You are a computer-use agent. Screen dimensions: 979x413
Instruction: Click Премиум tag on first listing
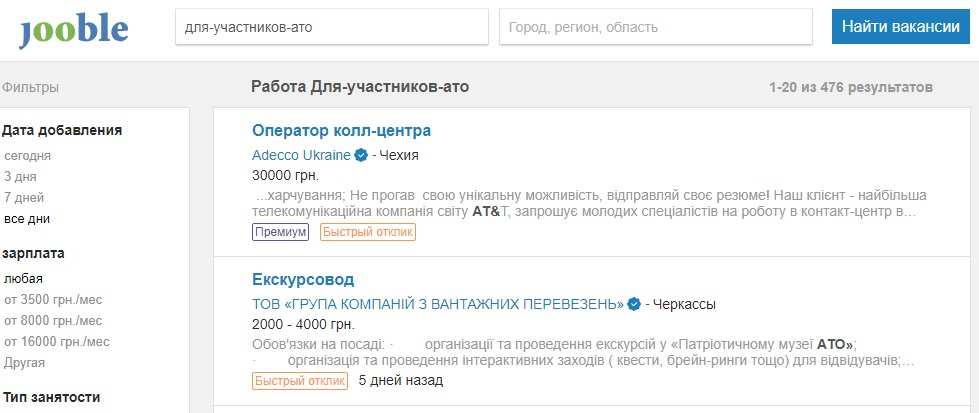click(280, 232)
